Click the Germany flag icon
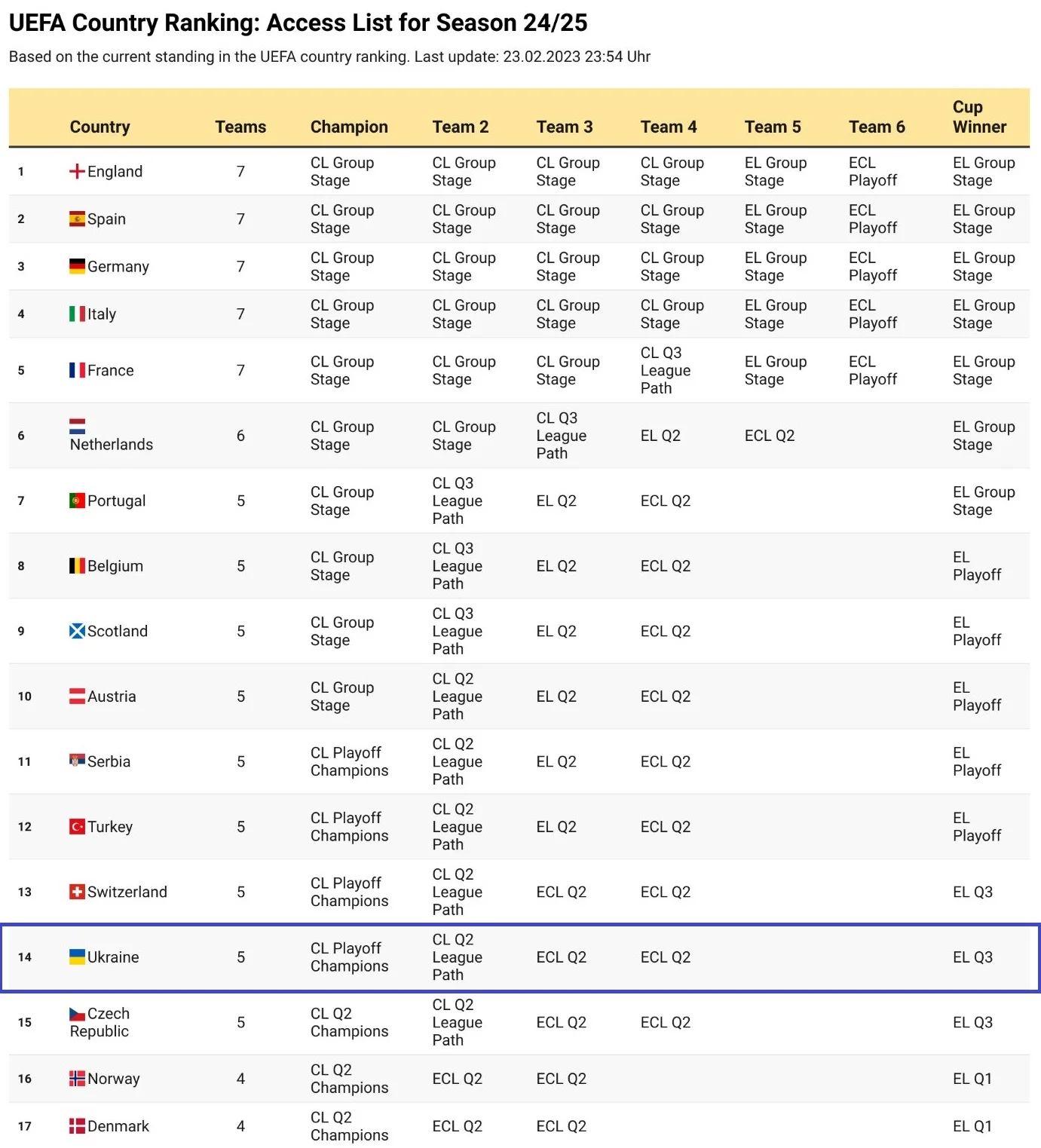This screenshot has height=1148, width=1041. pos(77,267)
